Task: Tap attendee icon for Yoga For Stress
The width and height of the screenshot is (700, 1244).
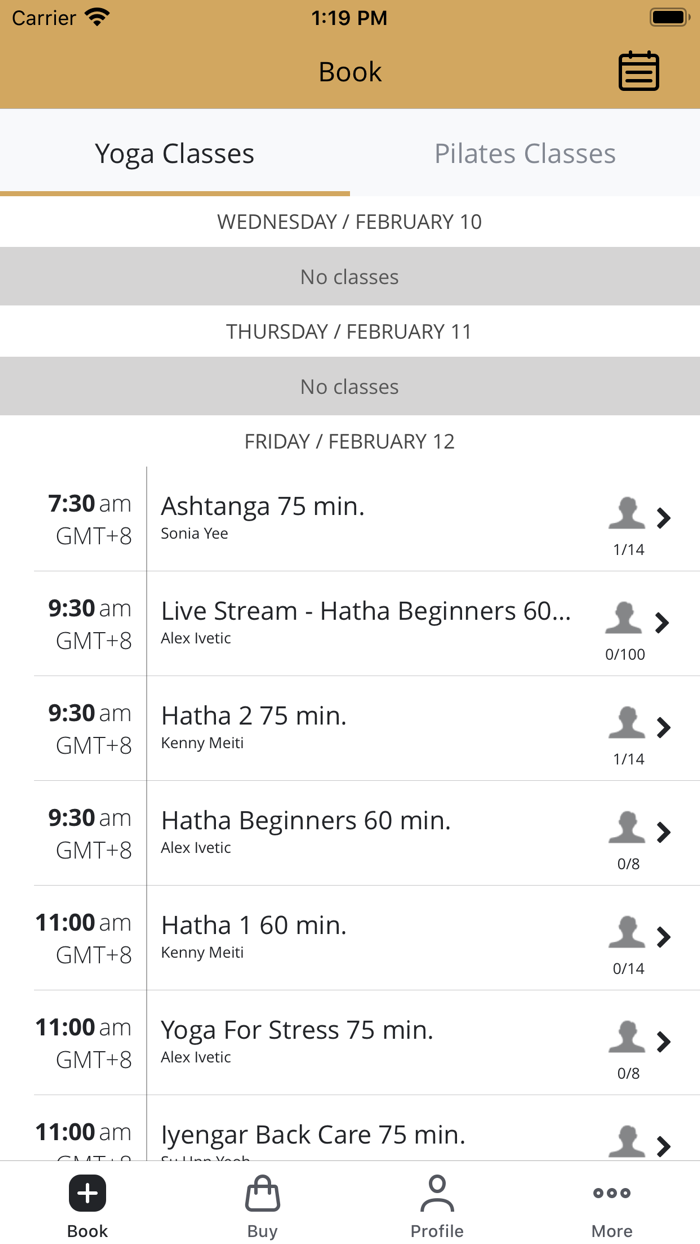Action: coord(627,1037)
